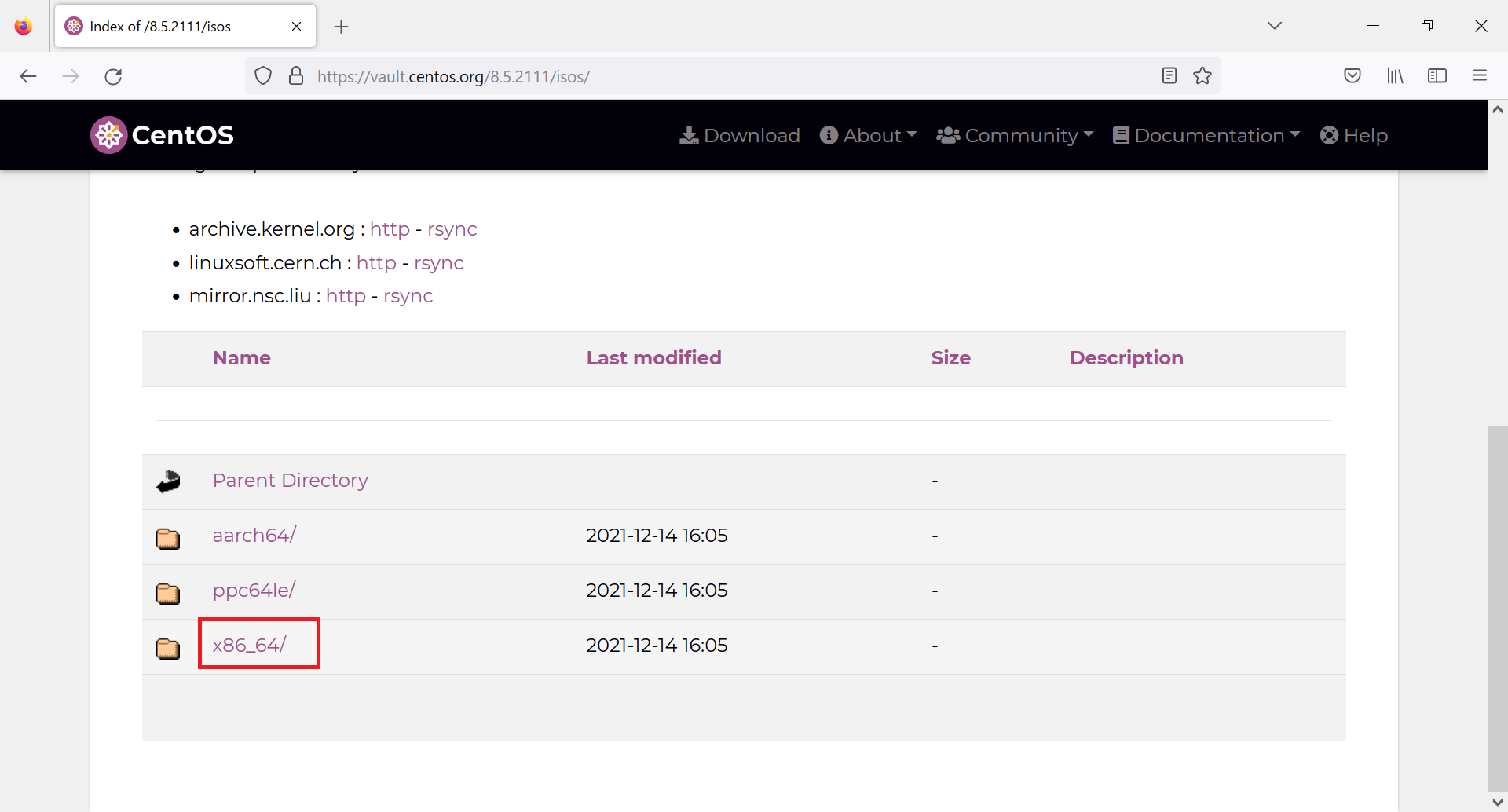
Task: Open mirror.nsc.liu http link
Action: tap(346, 296)
